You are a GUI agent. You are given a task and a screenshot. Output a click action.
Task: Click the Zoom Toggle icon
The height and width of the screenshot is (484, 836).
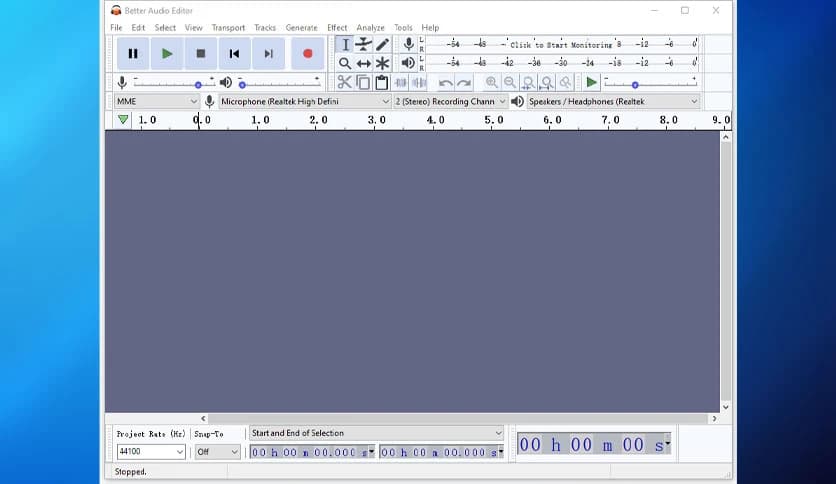565,83
